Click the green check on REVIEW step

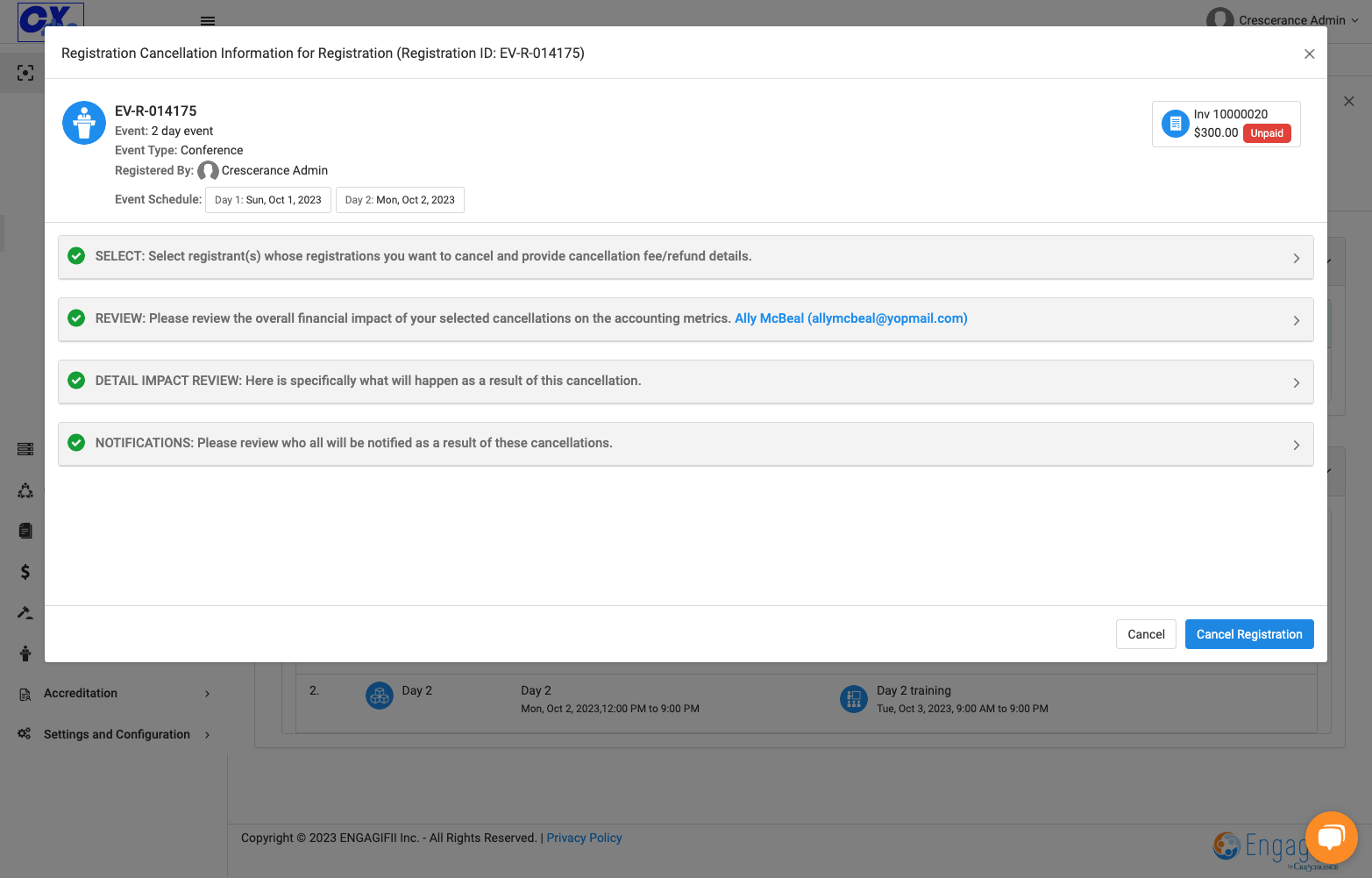(76, 318)
